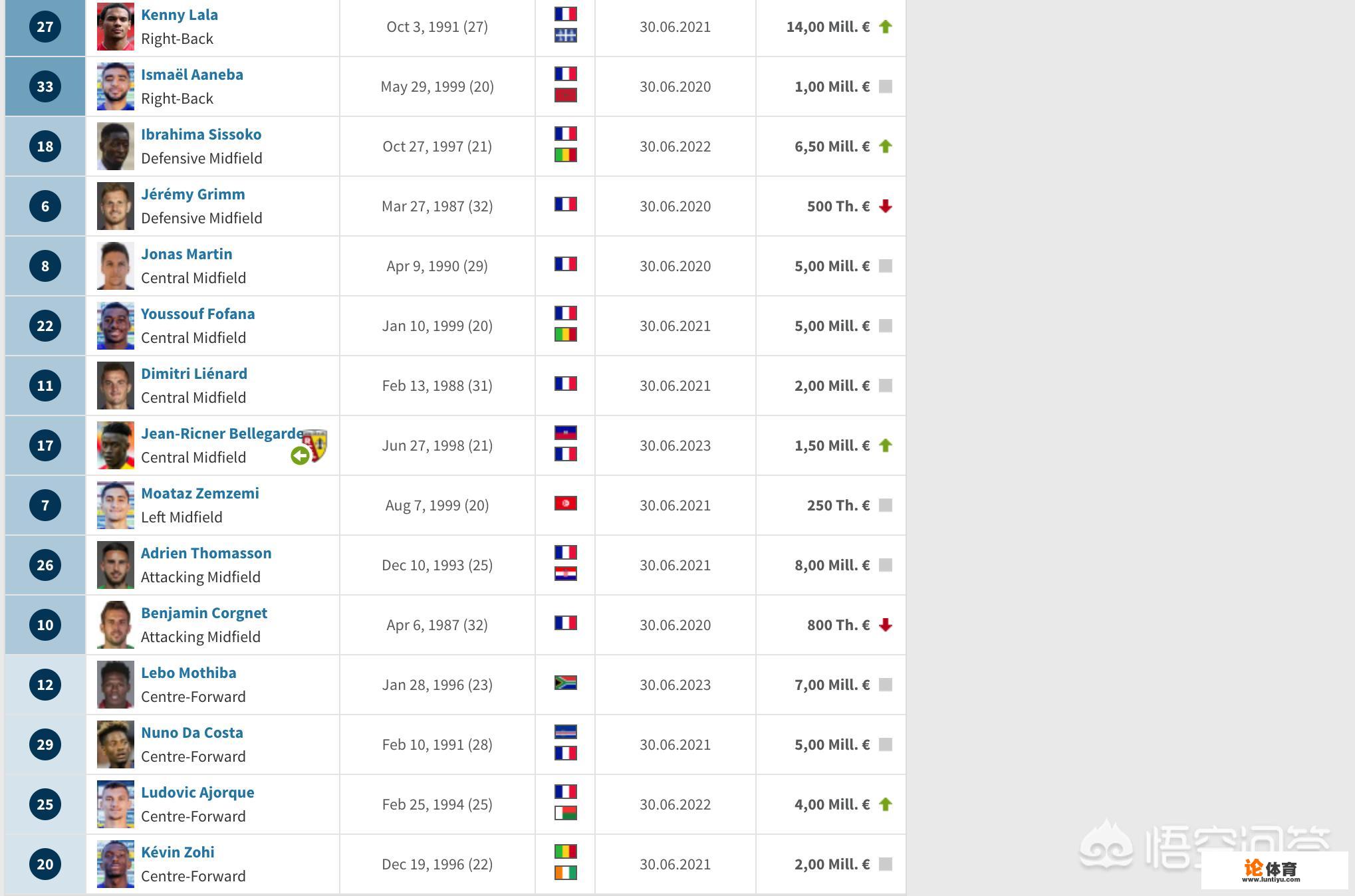Viewport: 1355px width, 896px height.
Task: Open Kenny Lala's player profile link
Action: [179, 15]
